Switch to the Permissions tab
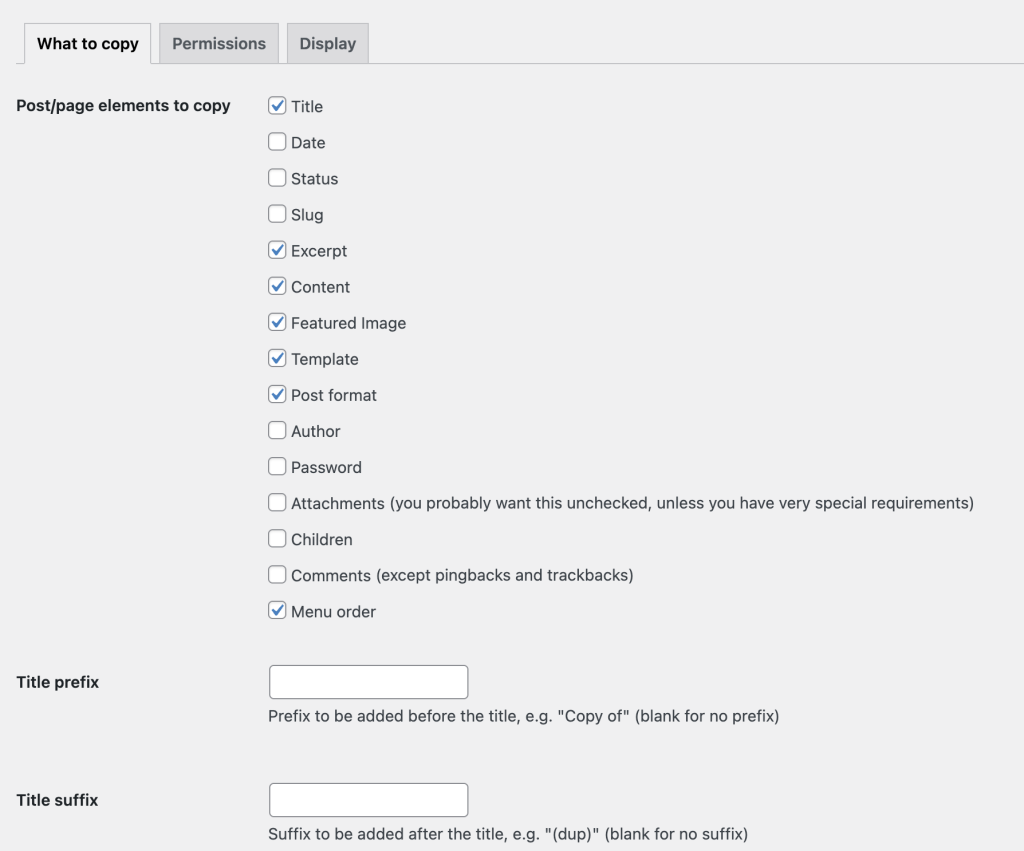 click(x=219, y=44)
